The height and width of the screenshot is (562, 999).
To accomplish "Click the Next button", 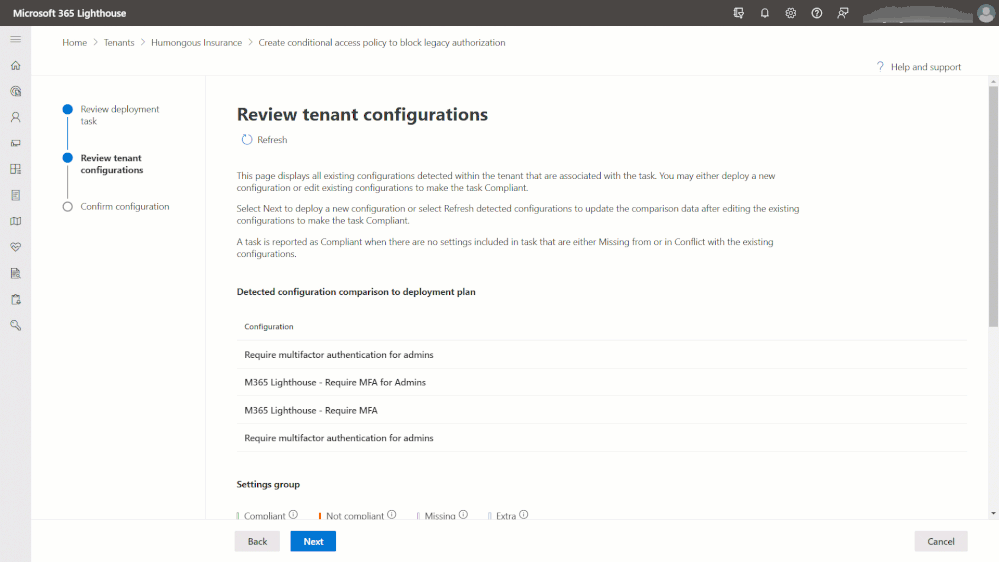I will 313,541.
